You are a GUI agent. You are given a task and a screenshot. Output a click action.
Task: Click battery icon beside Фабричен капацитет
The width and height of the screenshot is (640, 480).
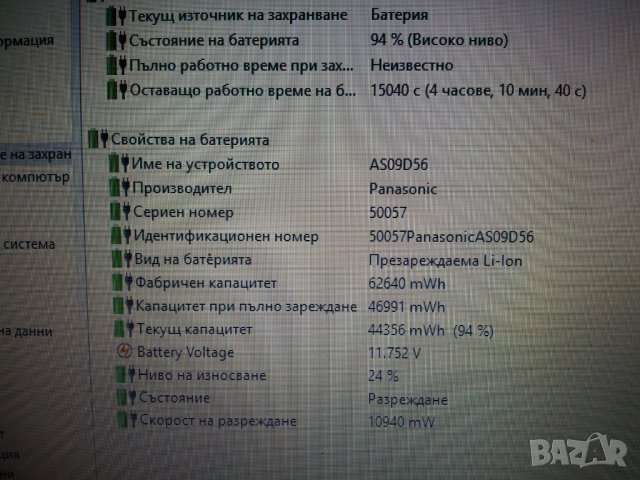(123, 282)
